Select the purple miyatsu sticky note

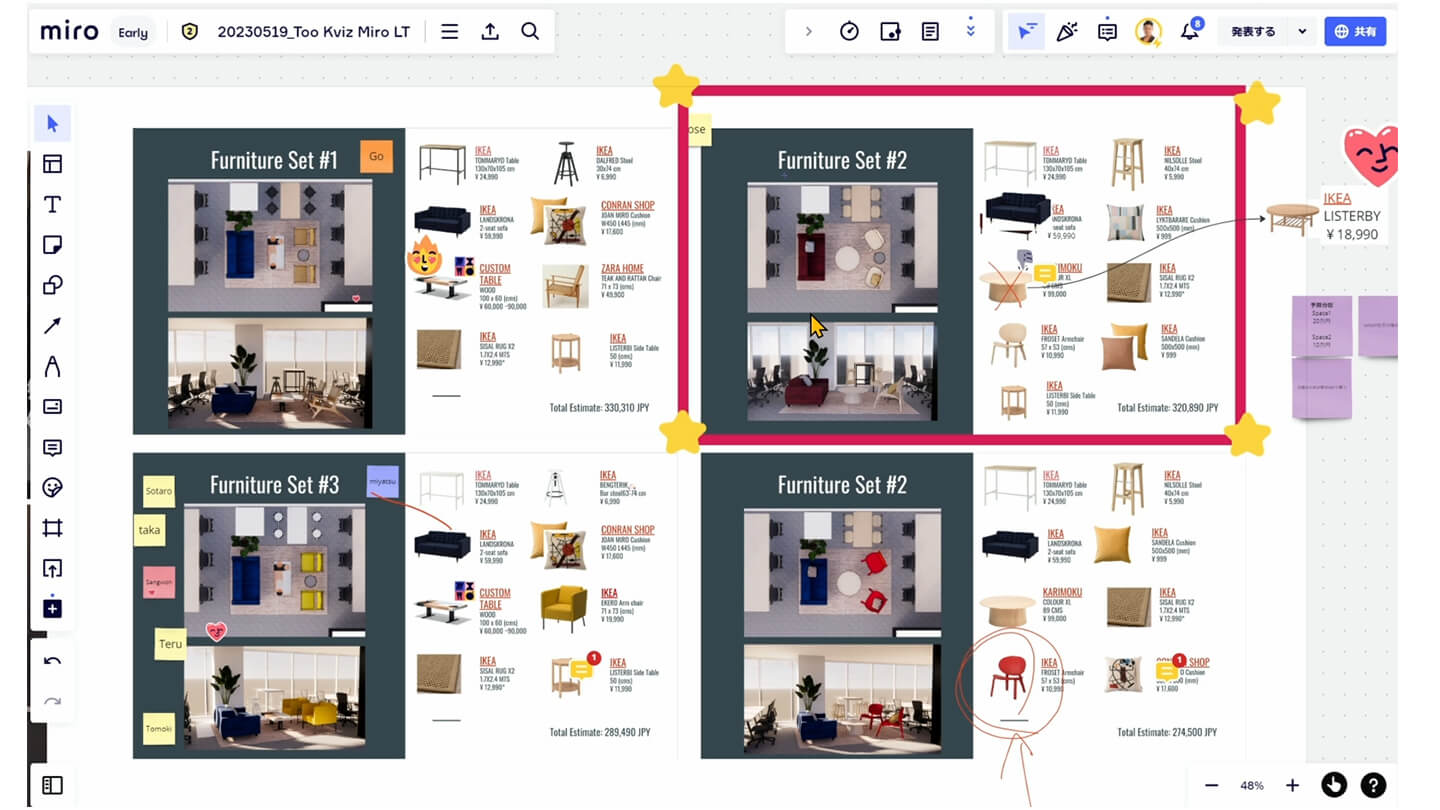383,481
